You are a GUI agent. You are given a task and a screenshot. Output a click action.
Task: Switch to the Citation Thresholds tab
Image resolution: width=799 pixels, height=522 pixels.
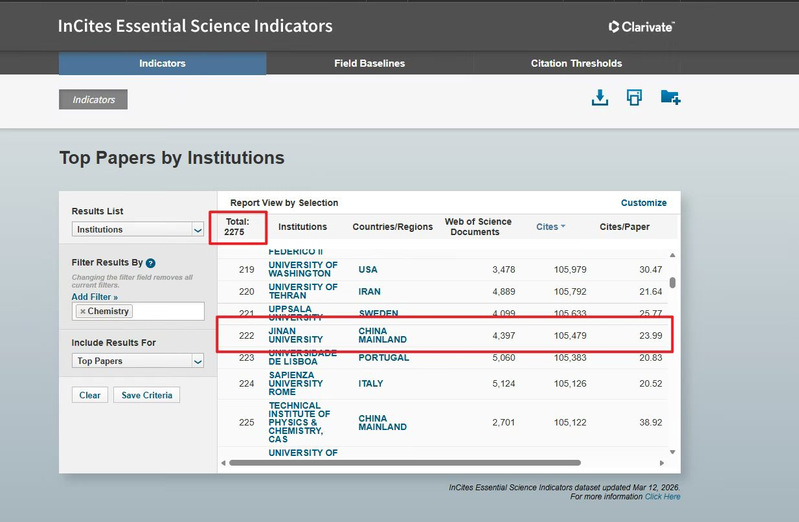[576, 63]
